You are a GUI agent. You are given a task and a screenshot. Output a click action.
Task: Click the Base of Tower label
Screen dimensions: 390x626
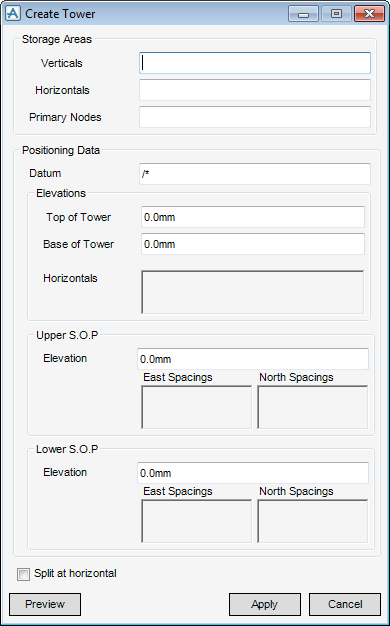click(x=78, y=244)
